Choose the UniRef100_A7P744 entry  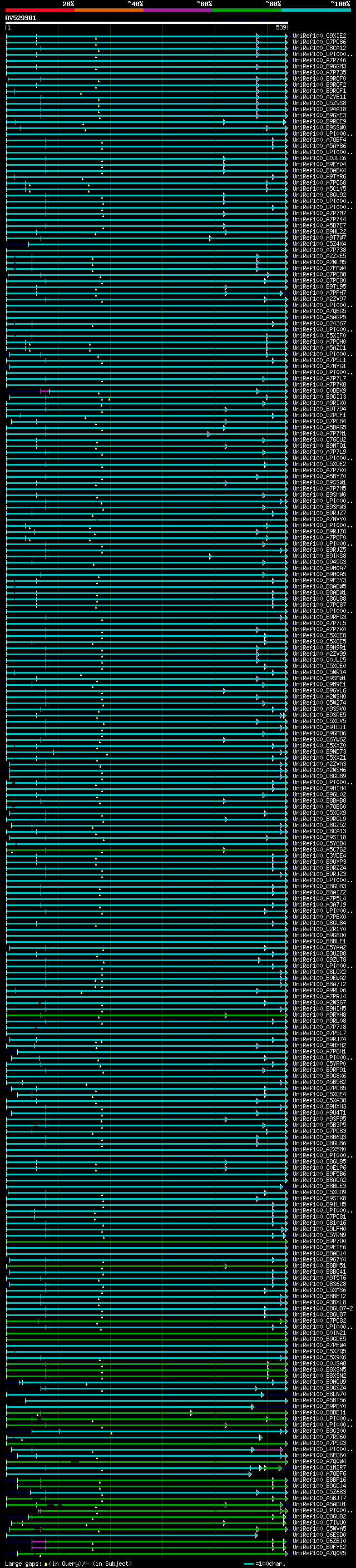coord(319,219)
